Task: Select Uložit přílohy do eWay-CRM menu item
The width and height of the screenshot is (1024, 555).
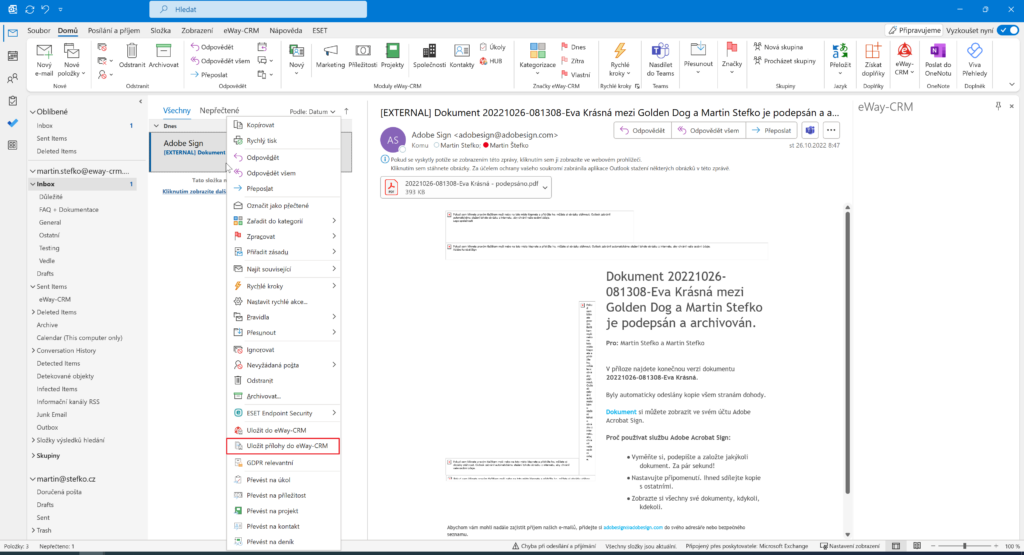Action: [283, 445]
